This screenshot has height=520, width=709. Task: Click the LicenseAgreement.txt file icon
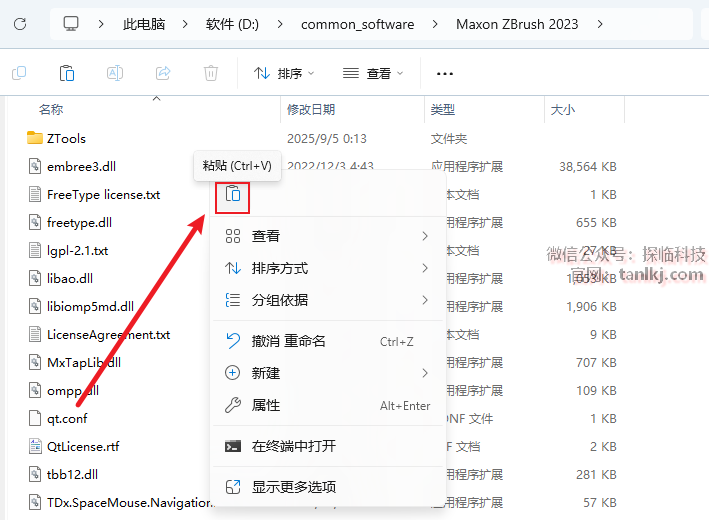click(x=35, y=335)
